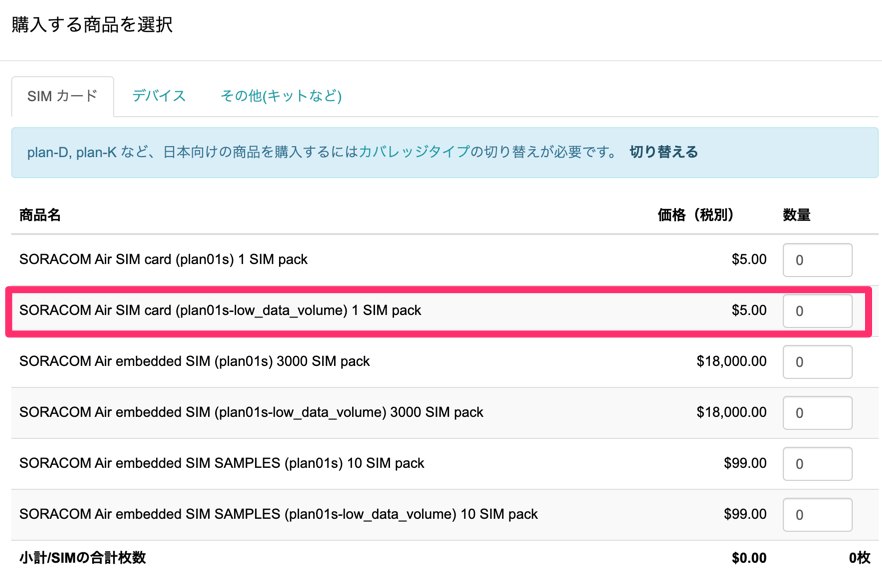882x573 pixels.
Task: Click quantity field for SAMPLES plan01s 10 SIM pack
Action: pyautogui.click(x=817, y=464)
